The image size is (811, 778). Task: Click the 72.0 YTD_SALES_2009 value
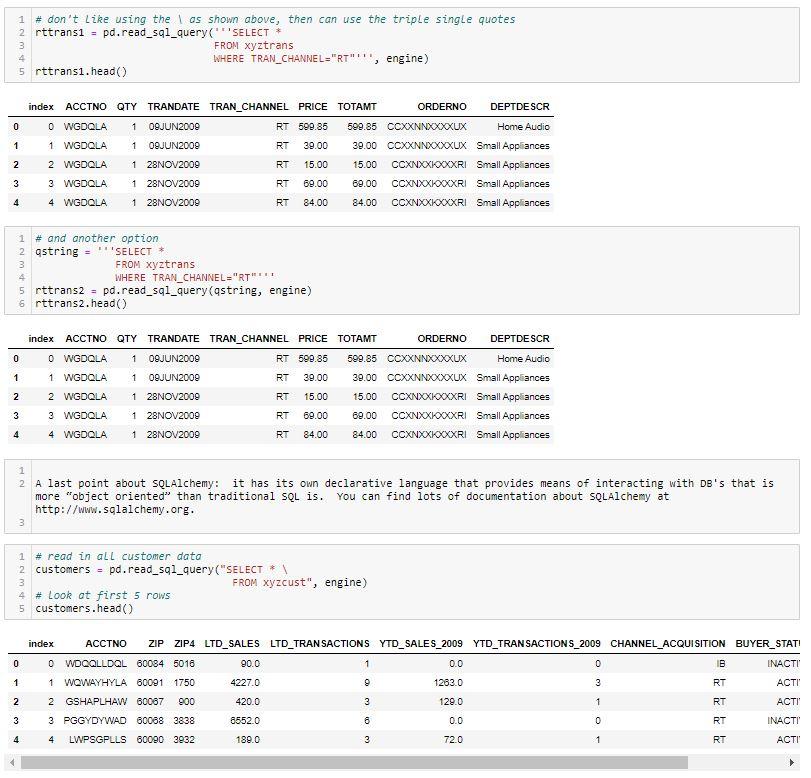click(x=454, y=740)
